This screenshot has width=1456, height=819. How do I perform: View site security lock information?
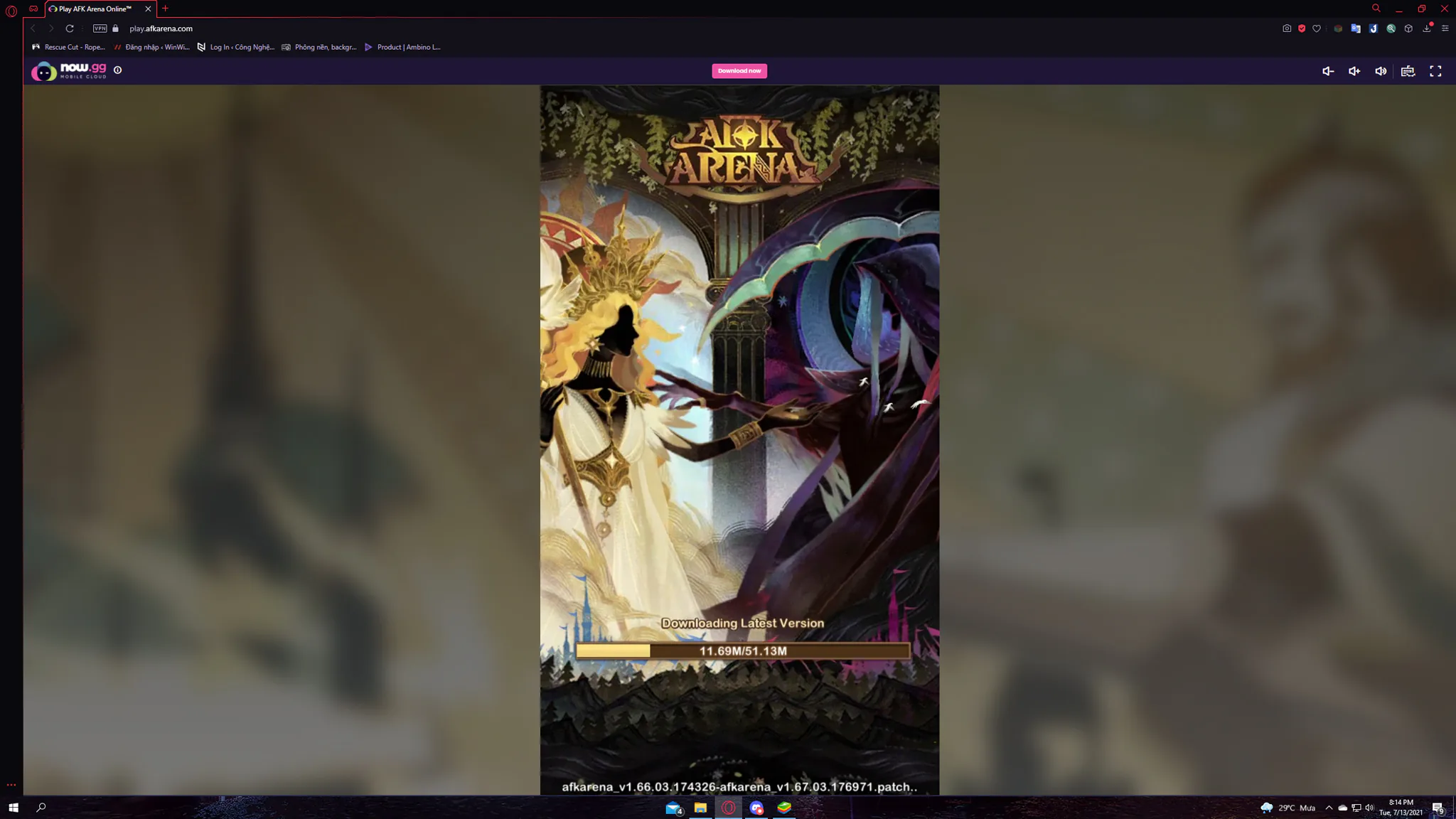(x=116, y=28)
